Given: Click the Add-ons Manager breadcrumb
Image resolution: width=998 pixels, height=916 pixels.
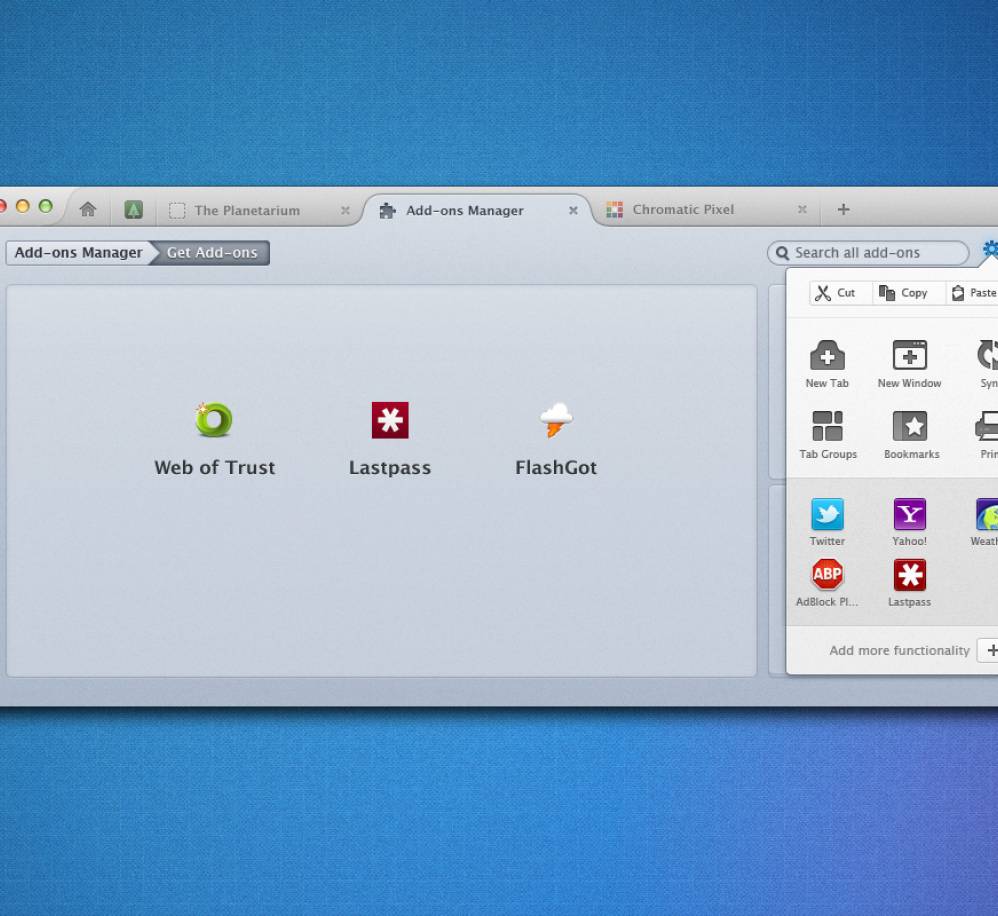Looking at the screenshot, I should coord(78,253).
